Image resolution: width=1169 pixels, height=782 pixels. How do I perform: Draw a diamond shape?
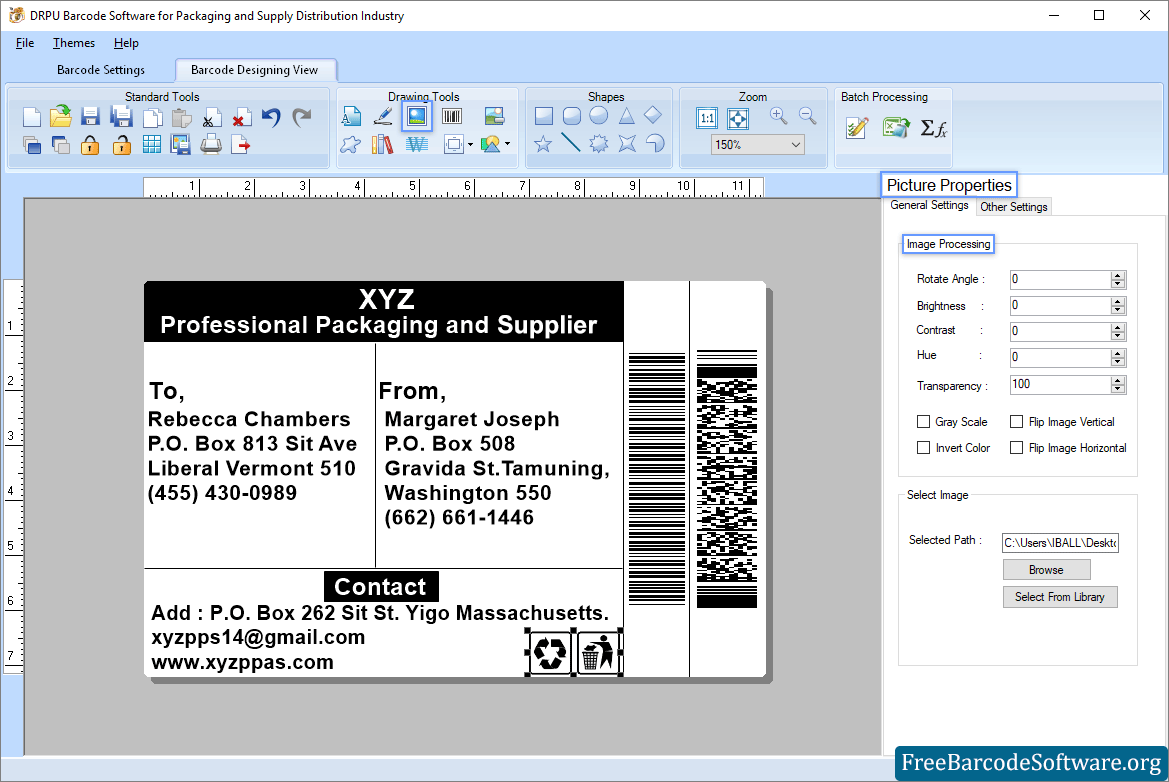pyautogui.click(x=653, y=115)
